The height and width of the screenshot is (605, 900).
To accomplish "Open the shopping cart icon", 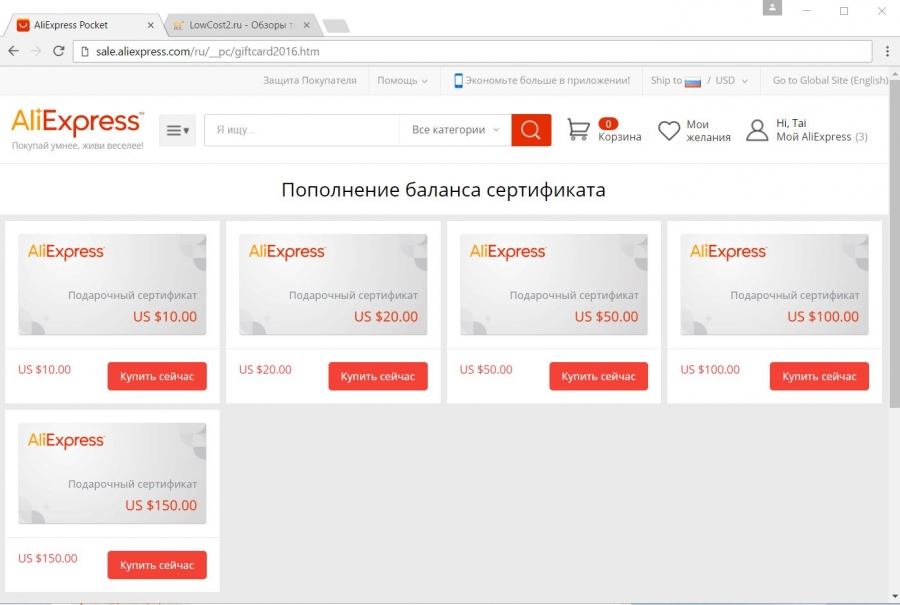I will click(x=578, y=130).
